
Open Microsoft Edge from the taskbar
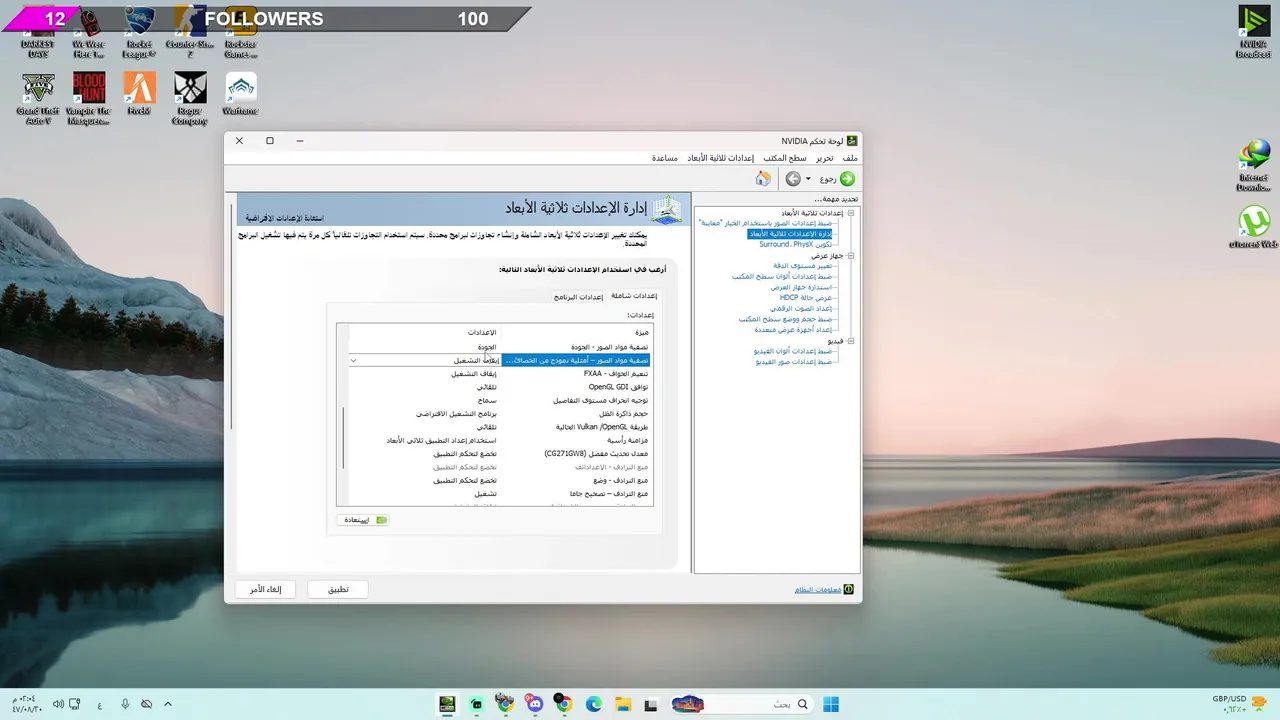click(593, 705)
